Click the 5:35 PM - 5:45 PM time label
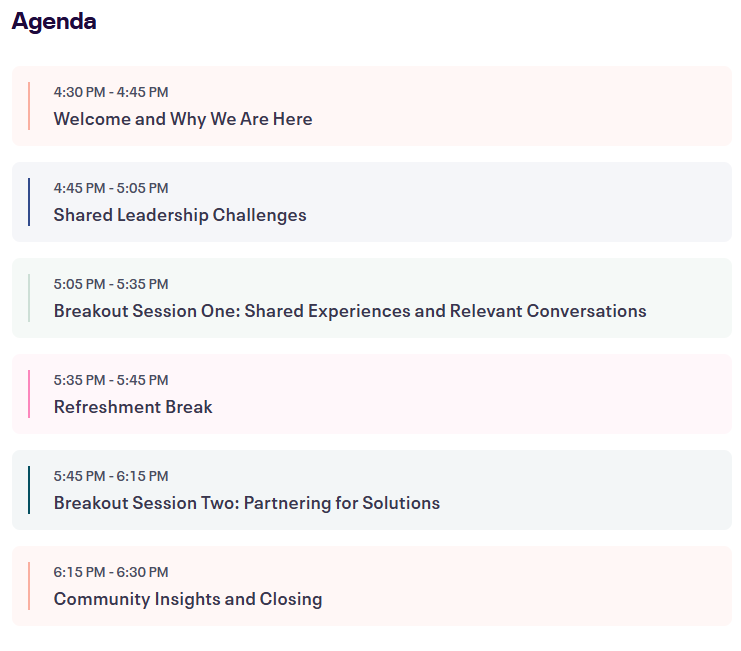 [111, 379]
